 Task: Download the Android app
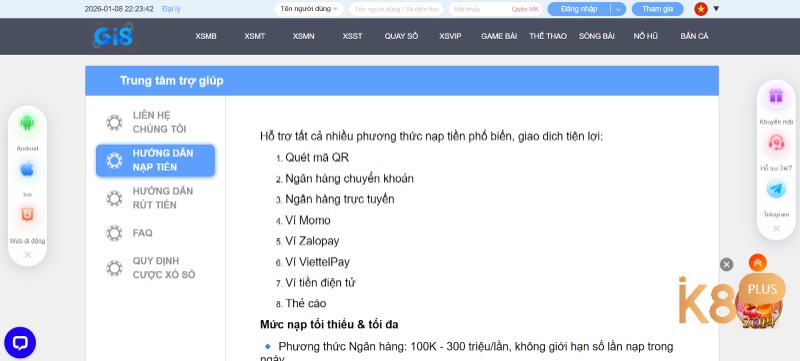coord(27,123)
